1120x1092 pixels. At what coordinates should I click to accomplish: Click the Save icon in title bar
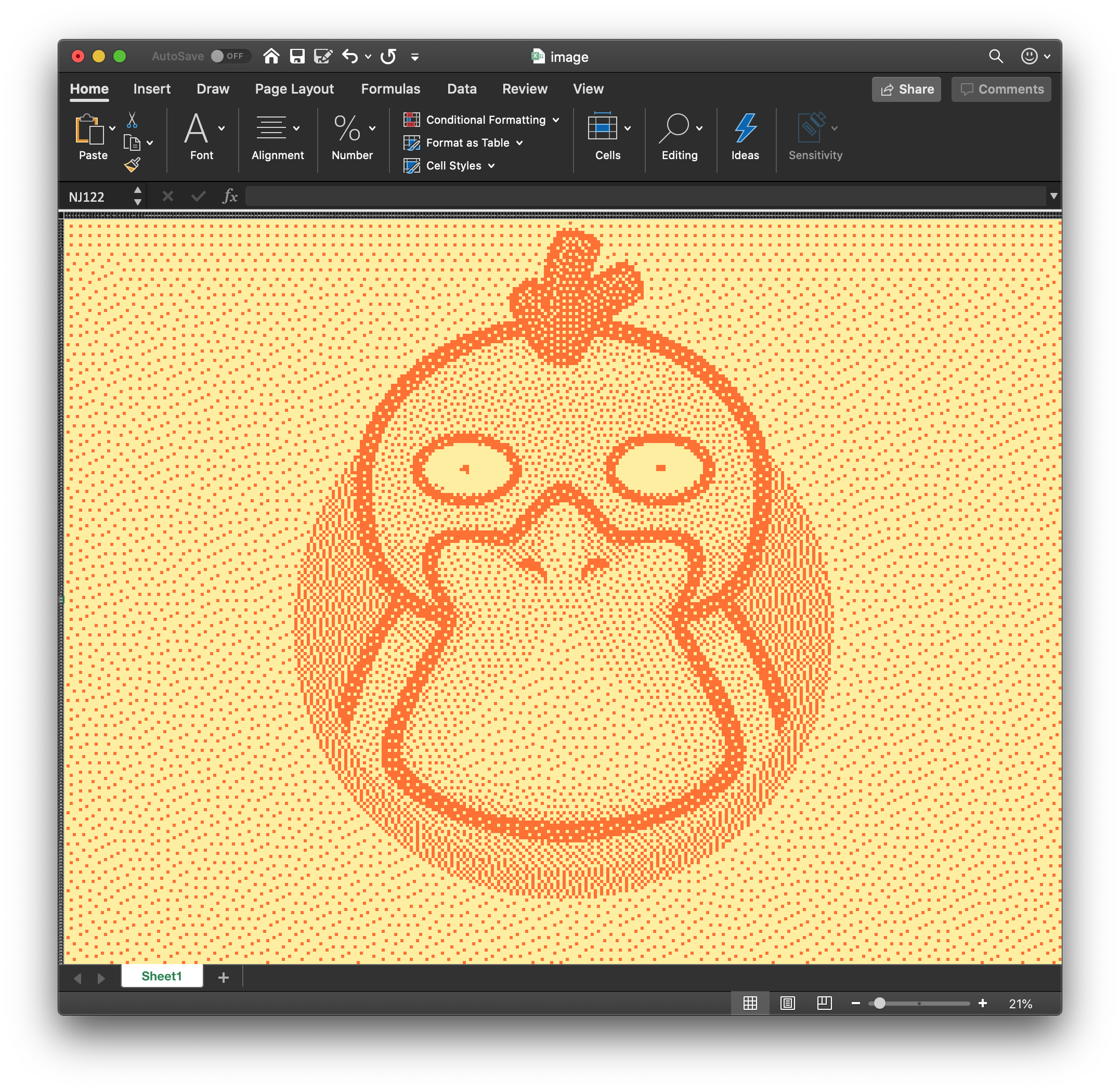(x=297, y=56)
